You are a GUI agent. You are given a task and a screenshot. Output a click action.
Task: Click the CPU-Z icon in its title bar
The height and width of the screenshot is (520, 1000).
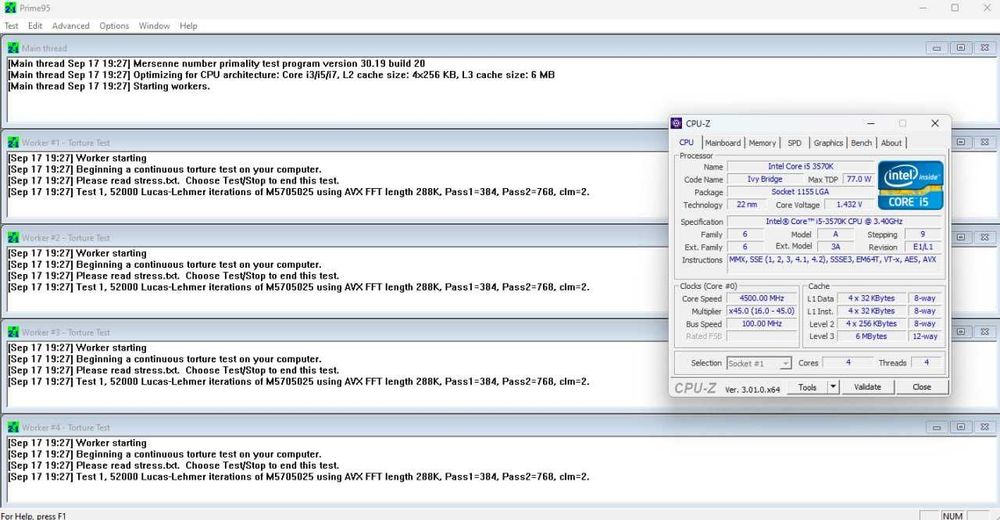(677, 124)
